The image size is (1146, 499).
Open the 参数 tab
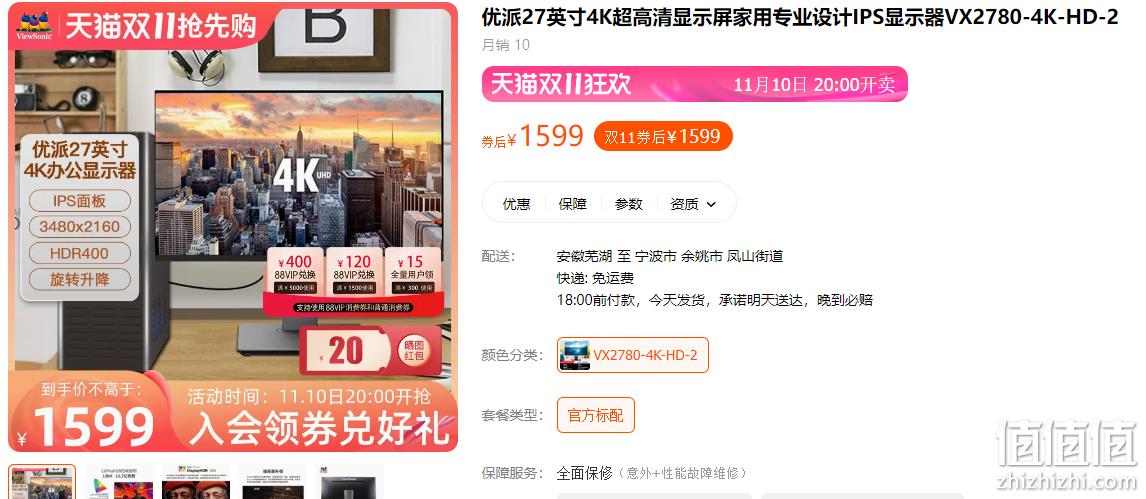pos(629,204)
